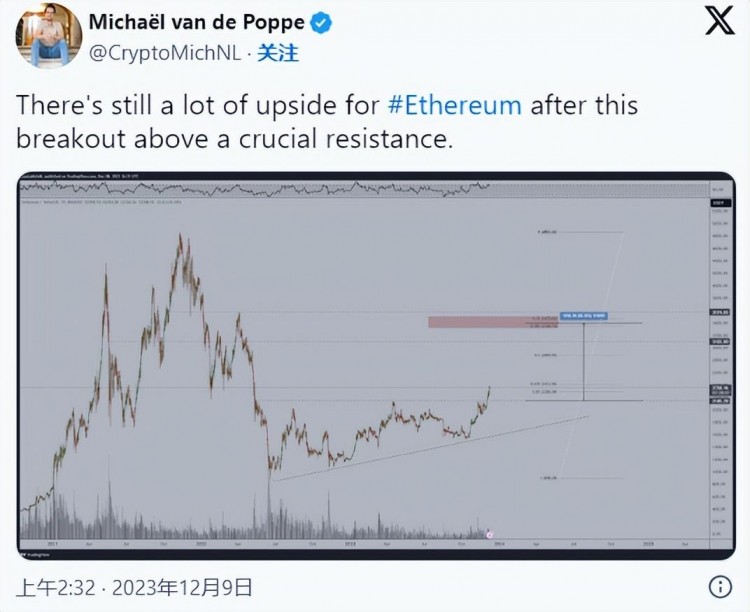Click the RSI indicator panel atop chart
Screen dimensions: 750x612
[364, 189]
